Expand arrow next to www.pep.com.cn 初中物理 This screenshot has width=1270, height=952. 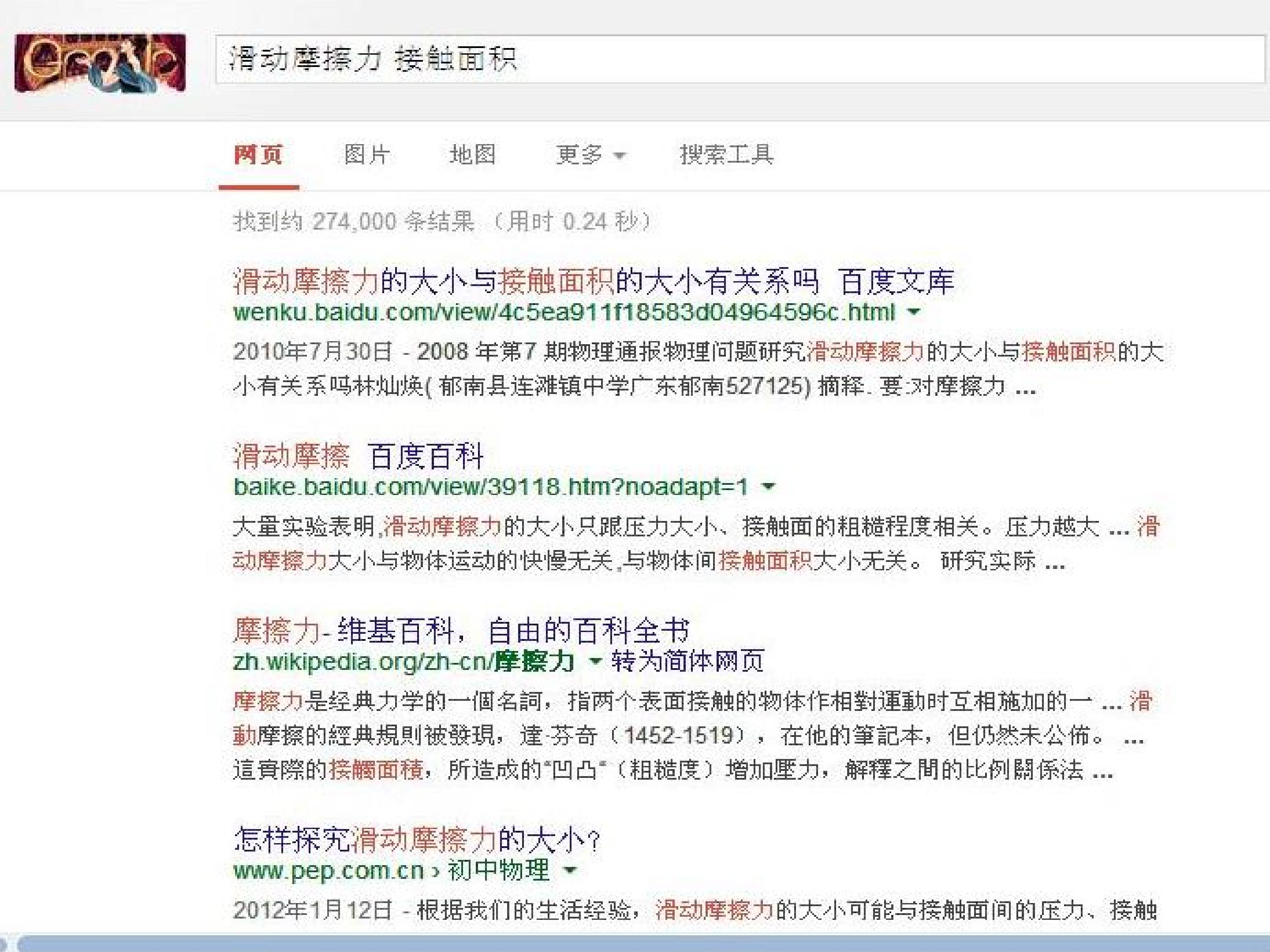tap(570, 870)
